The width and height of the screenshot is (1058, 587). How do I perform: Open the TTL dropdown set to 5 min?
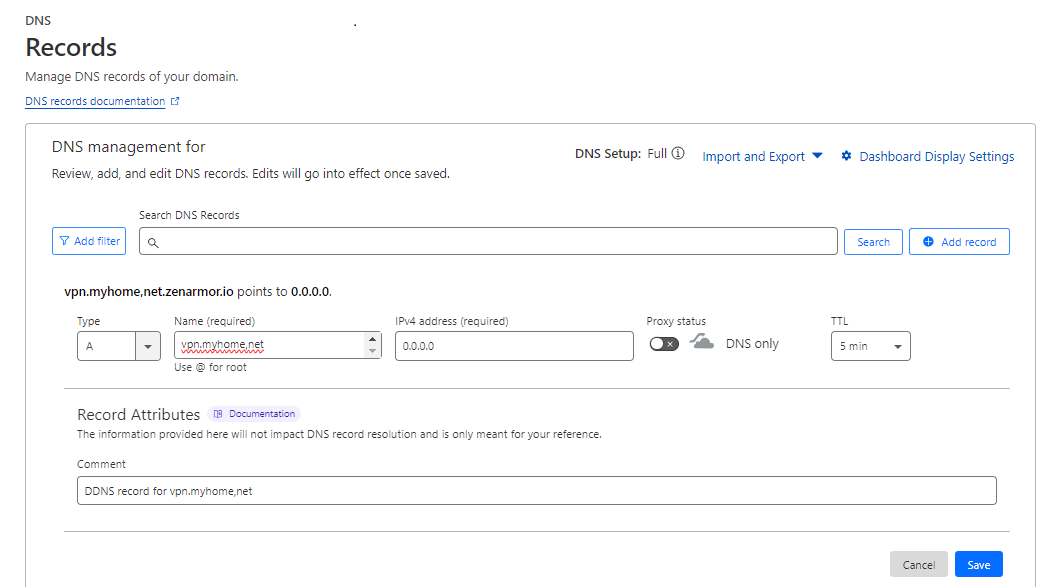point(870,346)
